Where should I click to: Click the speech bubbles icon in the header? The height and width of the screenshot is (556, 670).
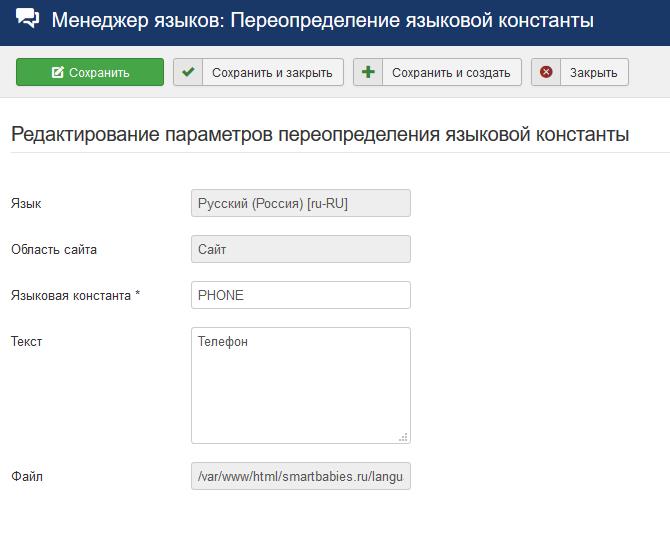(x=28, y=19)
